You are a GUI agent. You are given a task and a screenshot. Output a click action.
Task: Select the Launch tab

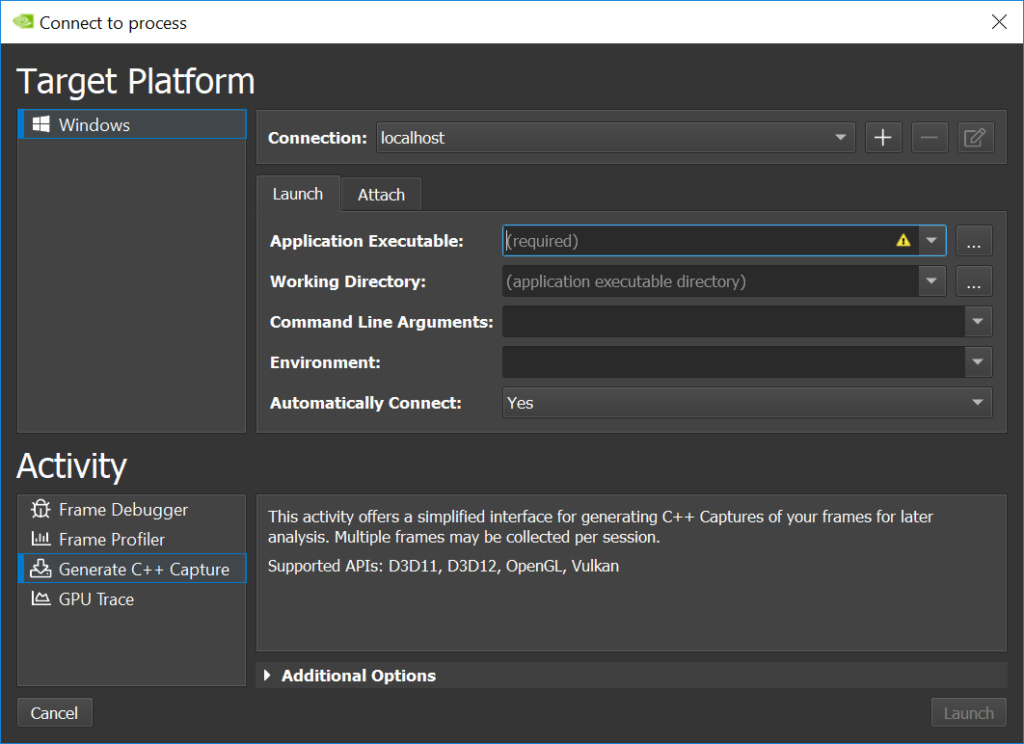click(x=297, y=193)
